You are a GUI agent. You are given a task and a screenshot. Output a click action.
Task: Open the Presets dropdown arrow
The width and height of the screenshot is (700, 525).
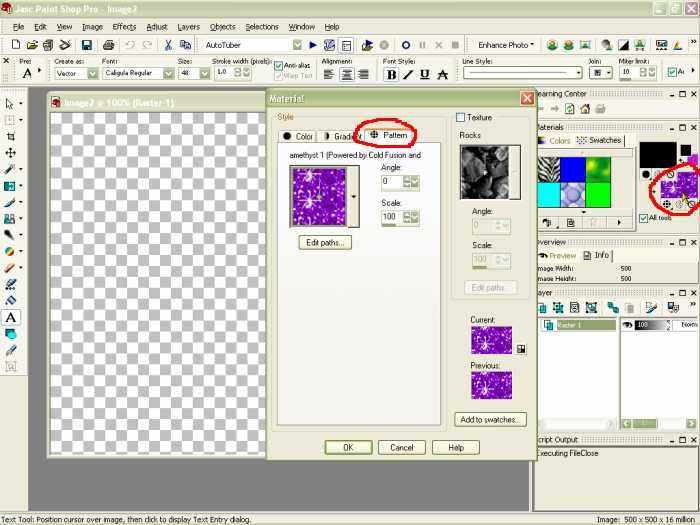[x=39, y=70]
